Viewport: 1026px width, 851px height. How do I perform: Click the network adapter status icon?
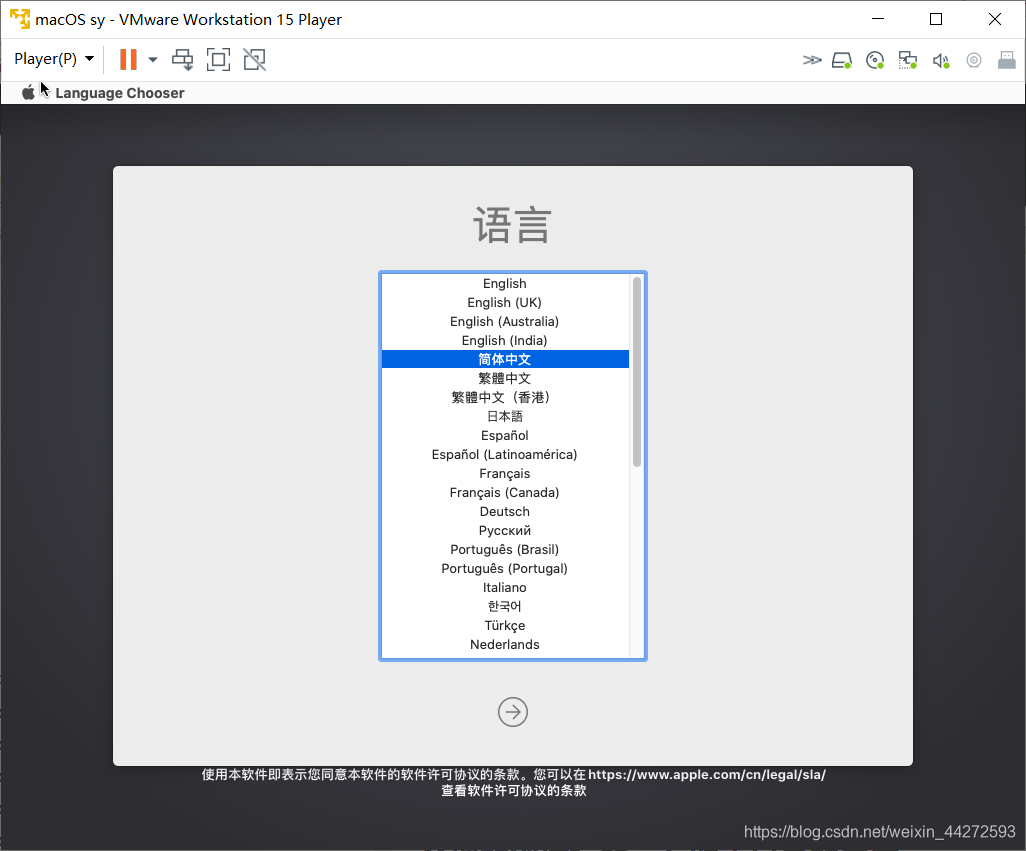coord(908,61)
